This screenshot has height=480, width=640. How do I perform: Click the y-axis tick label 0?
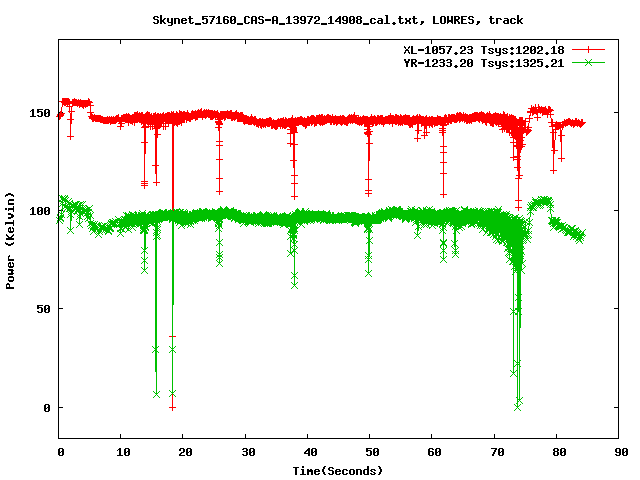[47, 408]
